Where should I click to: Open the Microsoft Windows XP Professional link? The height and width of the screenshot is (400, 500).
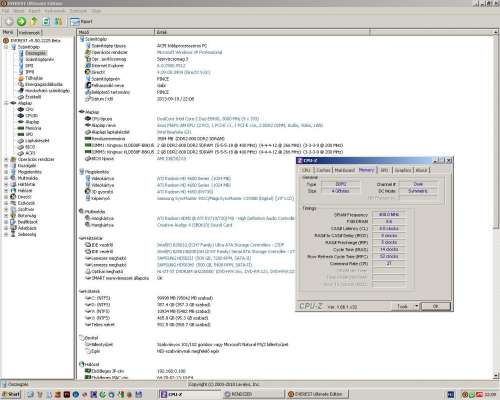pyautogui.click(x=189, y=52)
